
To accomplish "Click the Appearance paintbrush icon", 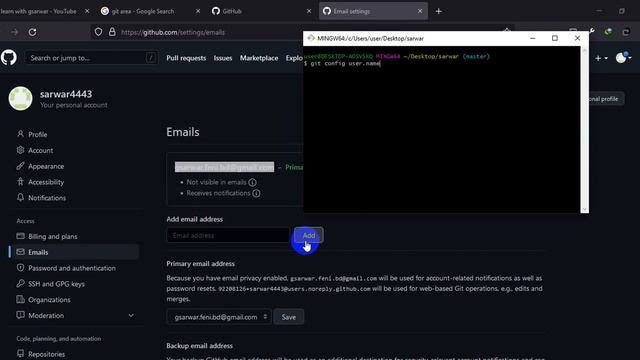I will tap(20, 166).
